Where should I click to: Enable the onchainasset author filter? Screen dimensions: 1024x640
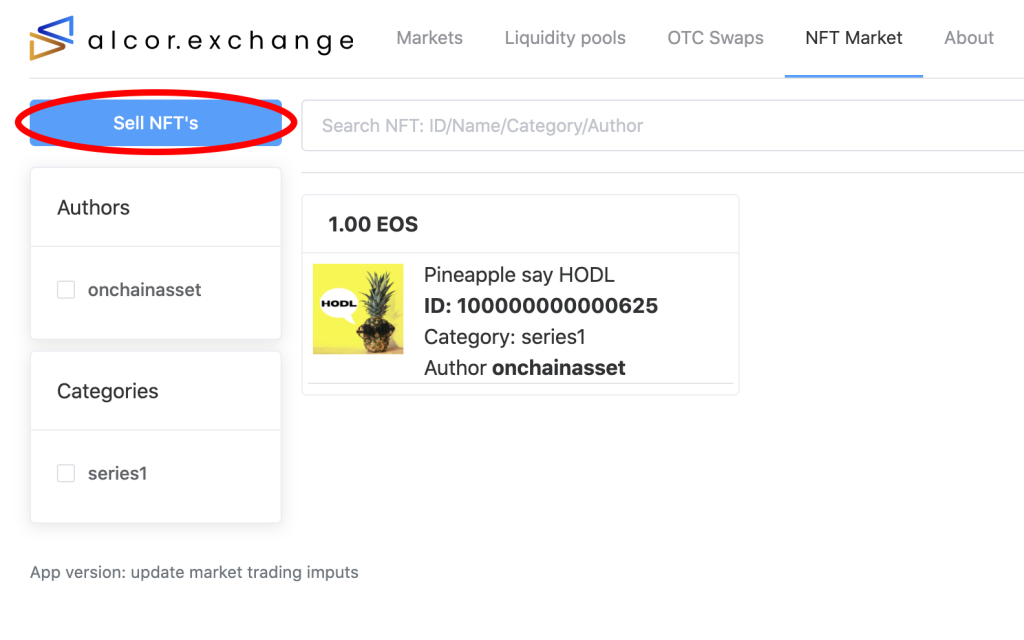coord(65,289)
